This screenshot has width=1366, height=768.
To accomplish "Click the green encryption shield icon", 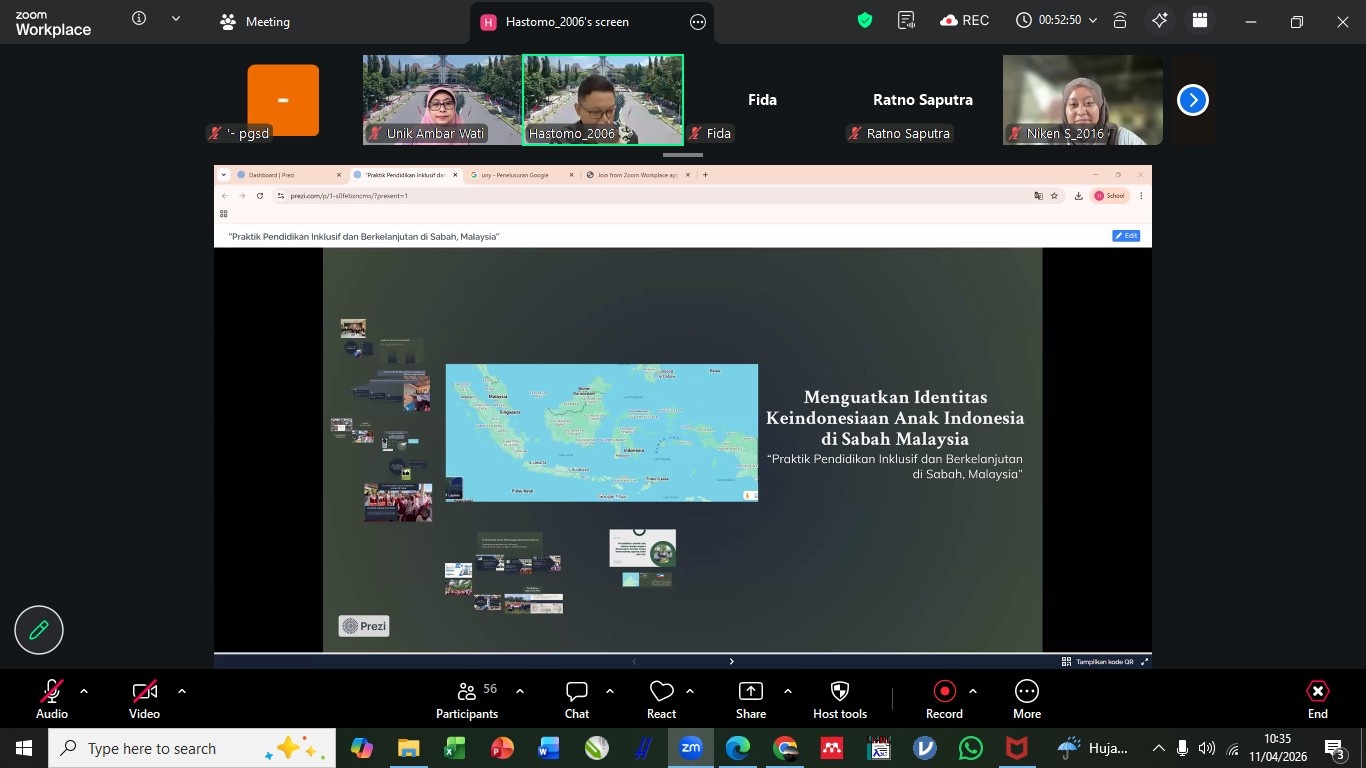I will click(865, 21).
